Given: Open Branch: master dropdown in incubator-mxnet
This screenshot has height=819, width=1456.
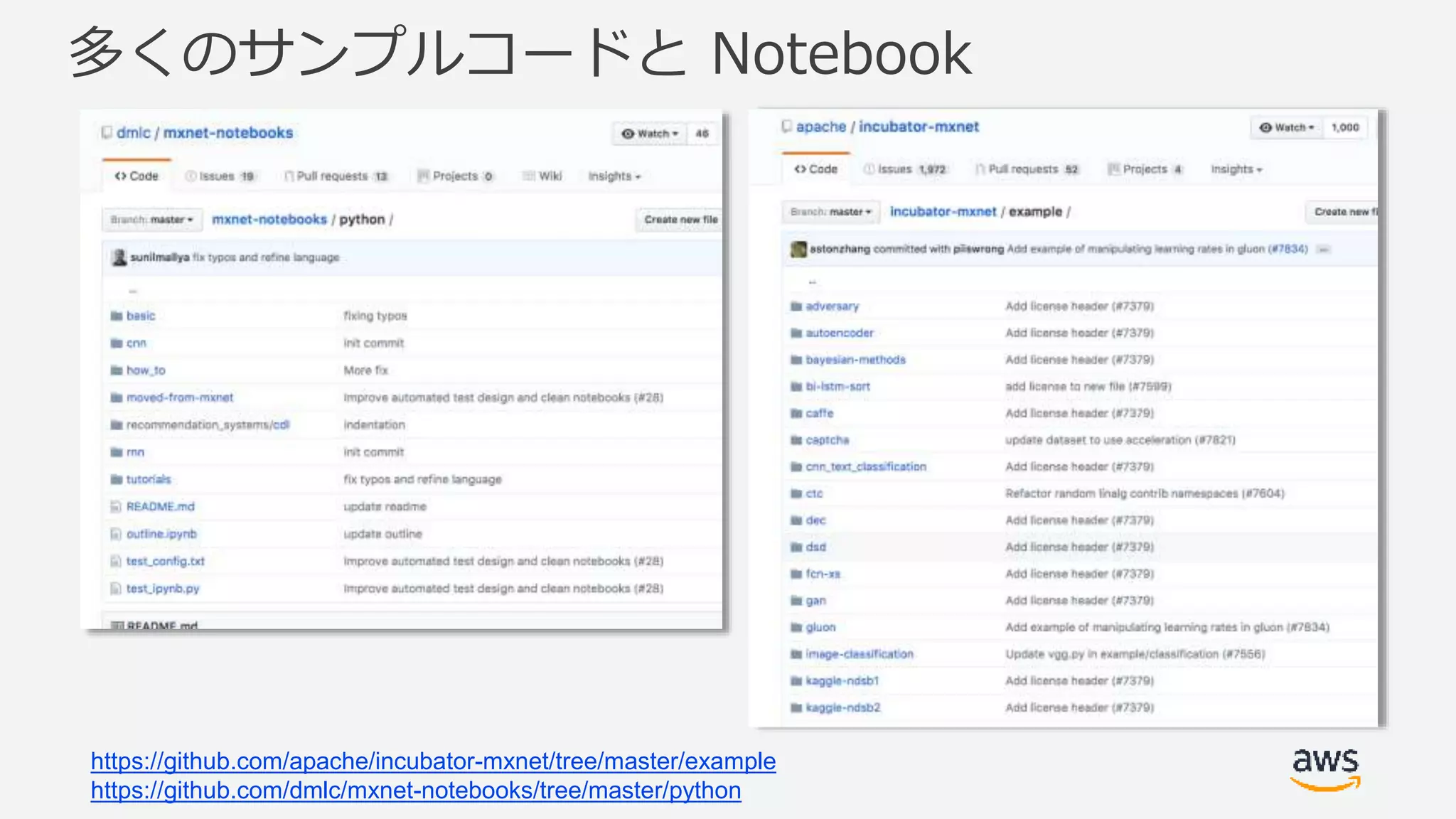Looking at the screenshot, I should tap(831, 212).
